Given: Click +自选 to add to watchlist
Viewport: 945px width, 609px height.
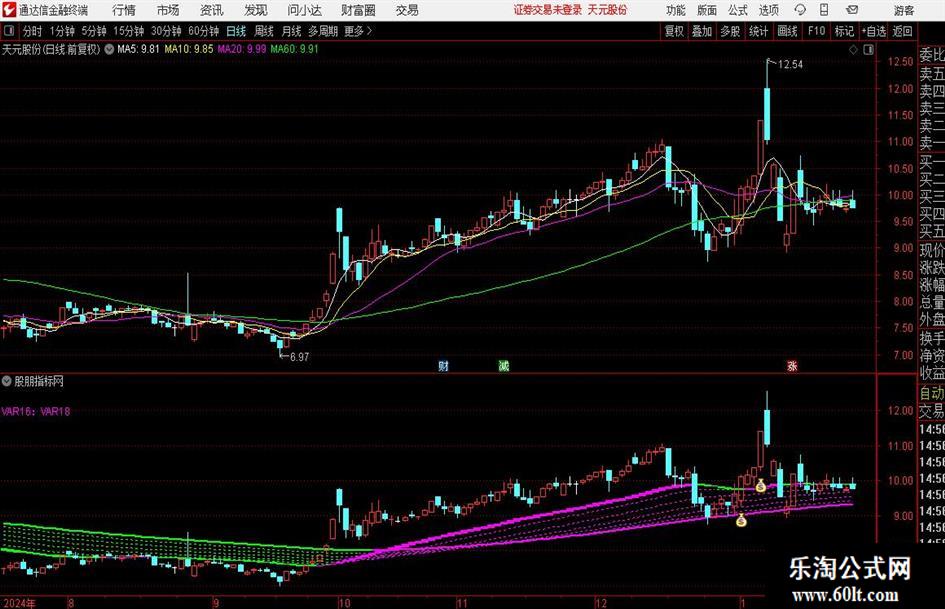Looking at the screenshot, I should coord(874,31).
